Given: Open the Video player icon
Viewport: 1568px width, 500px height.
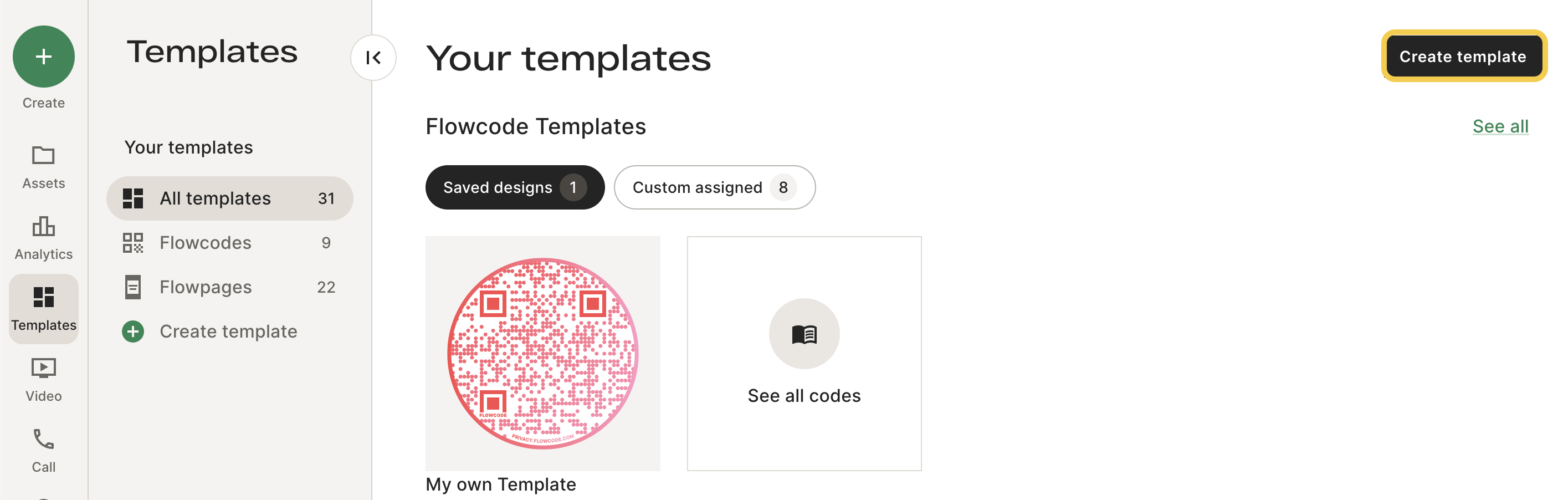Looking at the screenshot, I should (x=43, y=369).
